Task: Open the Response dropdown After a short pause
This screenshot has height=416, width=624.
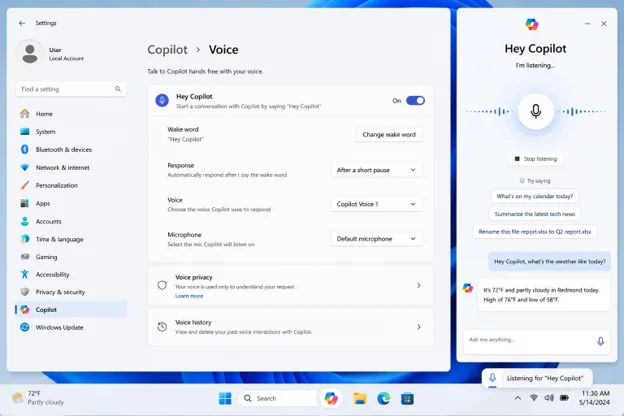Action: 376,170
